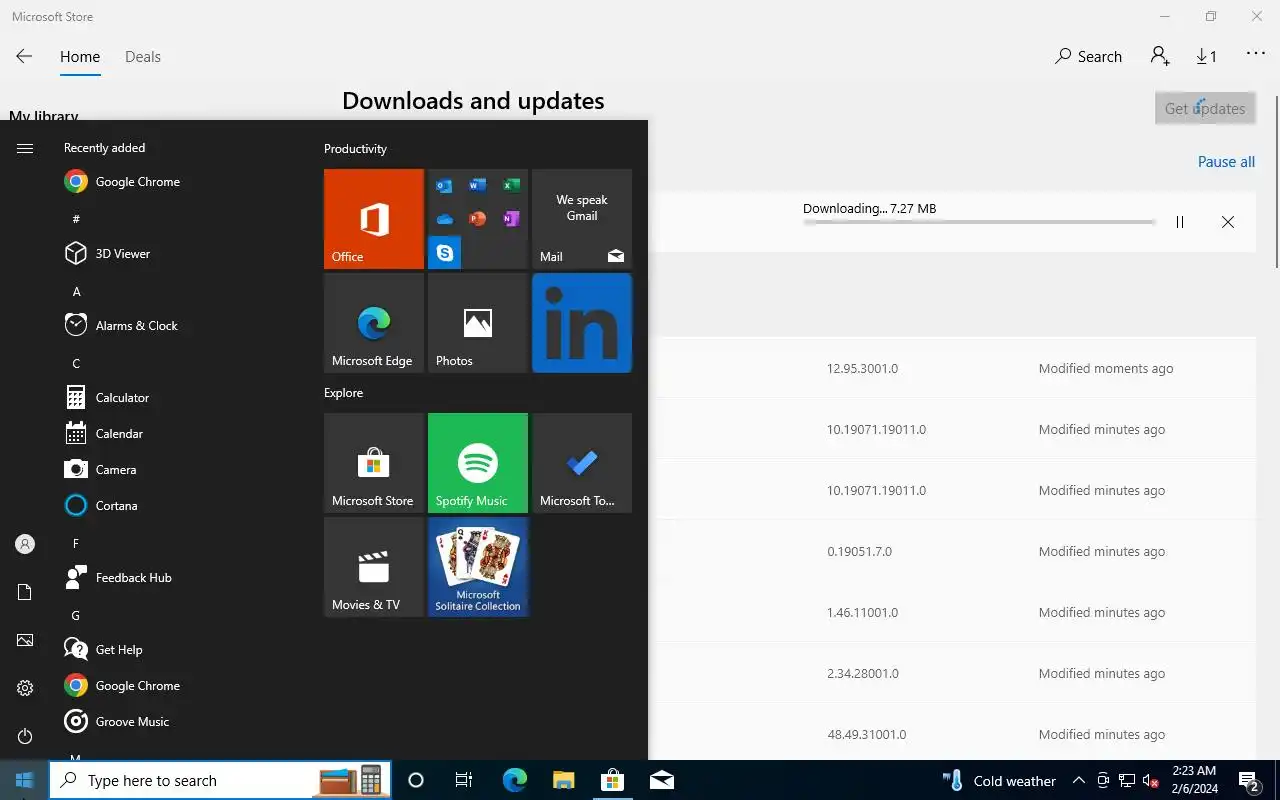Open Movies & TV tile

pos(374,567)
